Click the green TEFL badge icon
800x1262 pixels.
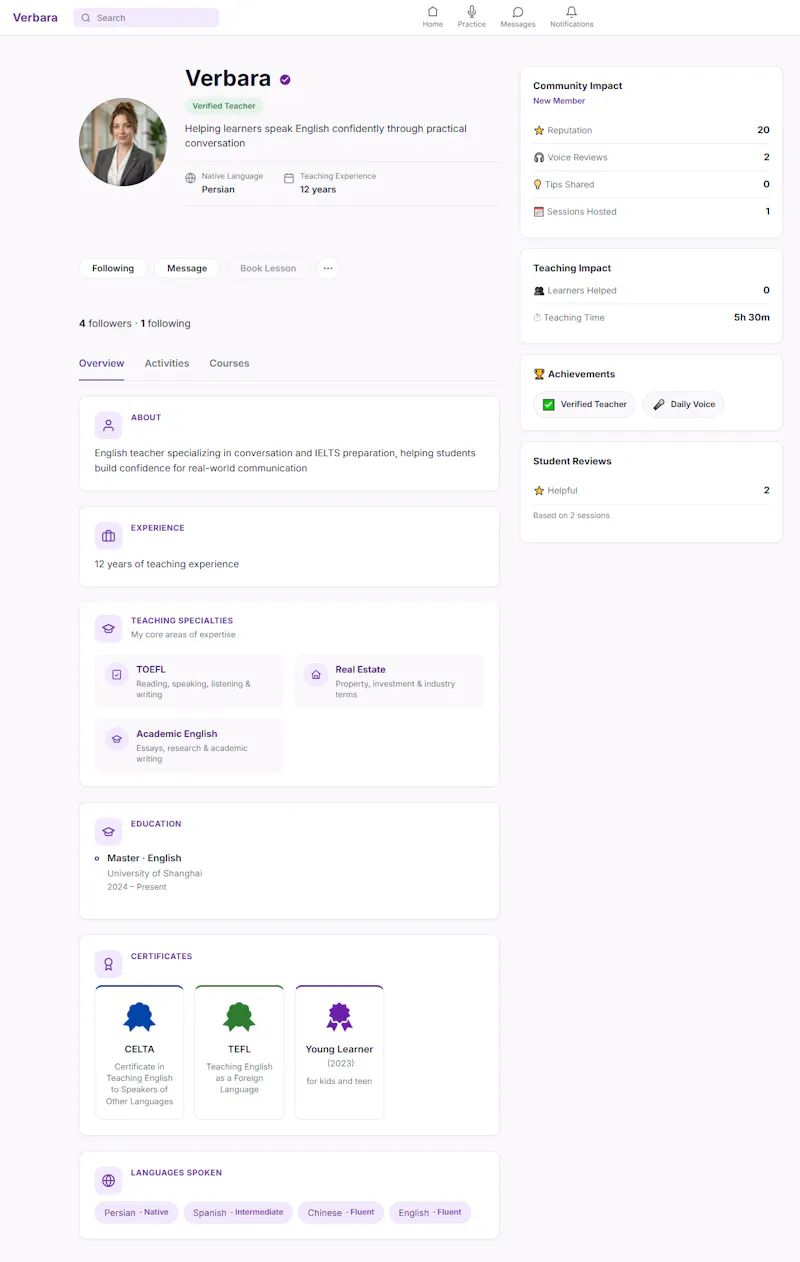point(239,1017)
